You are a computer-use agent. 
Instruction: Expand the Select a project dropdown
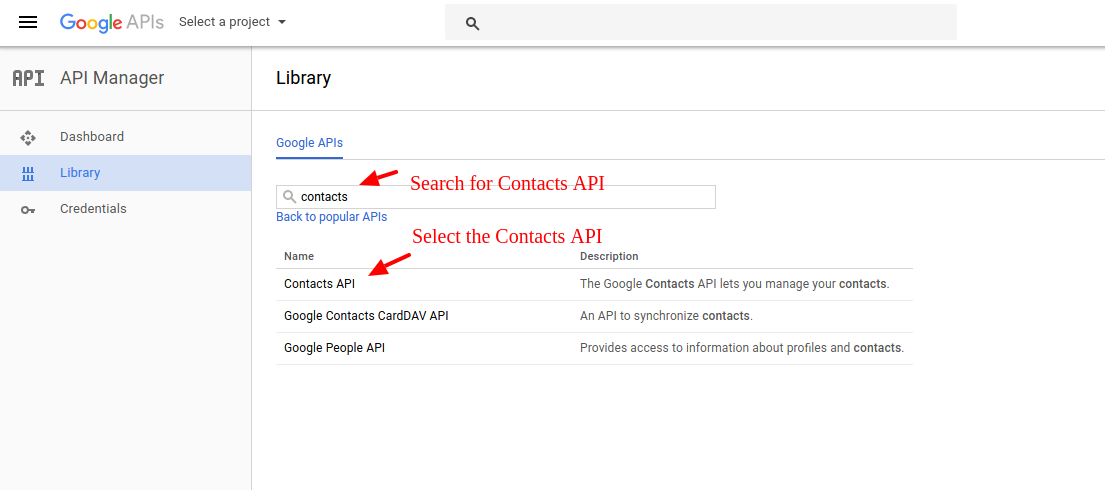tap(232, 22)
